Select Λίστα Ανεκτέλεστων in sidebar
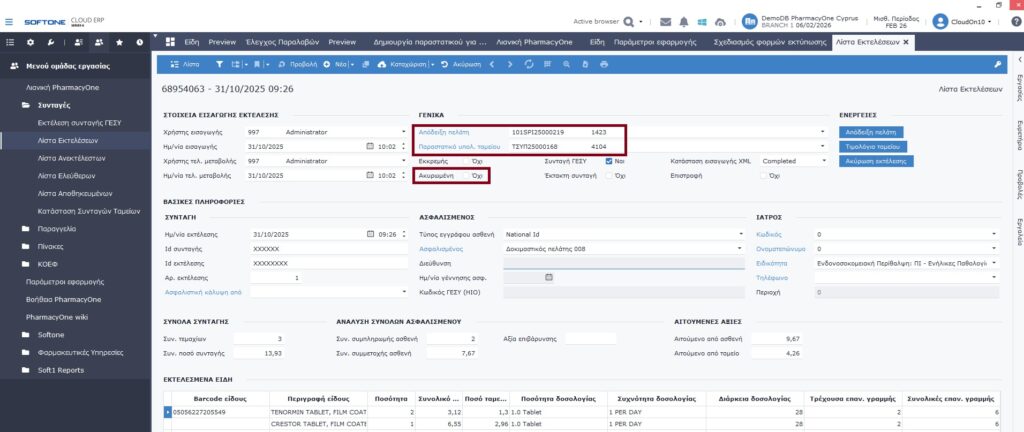The height and width of the screenshot is (432, 1024). pyautogui.click(x=71, y=158)
